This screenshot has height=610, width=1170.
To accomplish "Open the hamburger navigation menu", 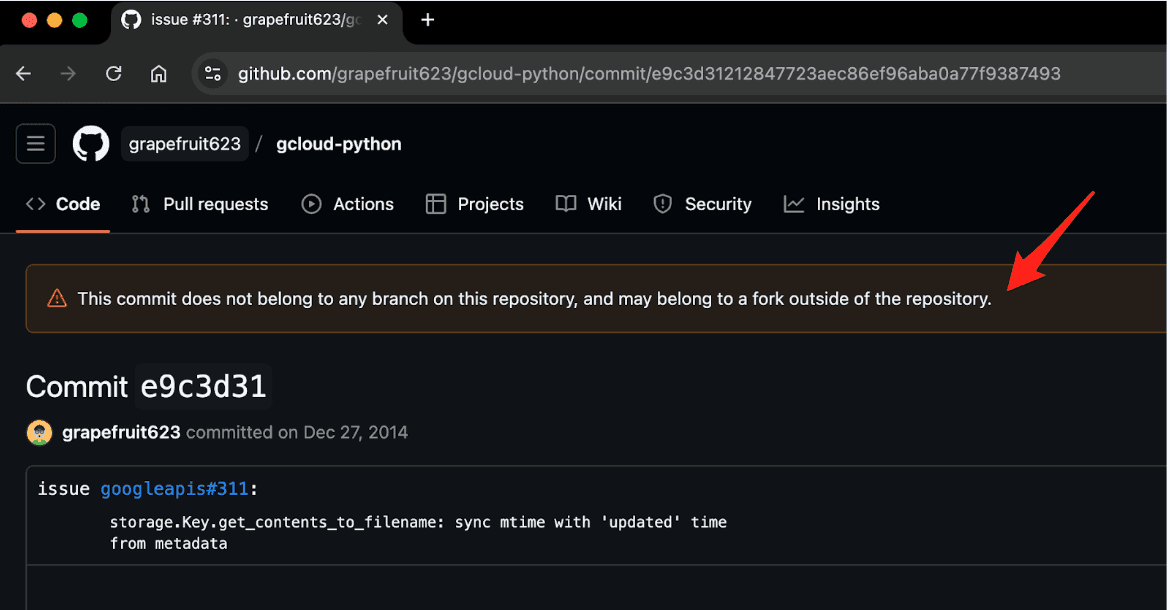I will [x=35, y=144].
